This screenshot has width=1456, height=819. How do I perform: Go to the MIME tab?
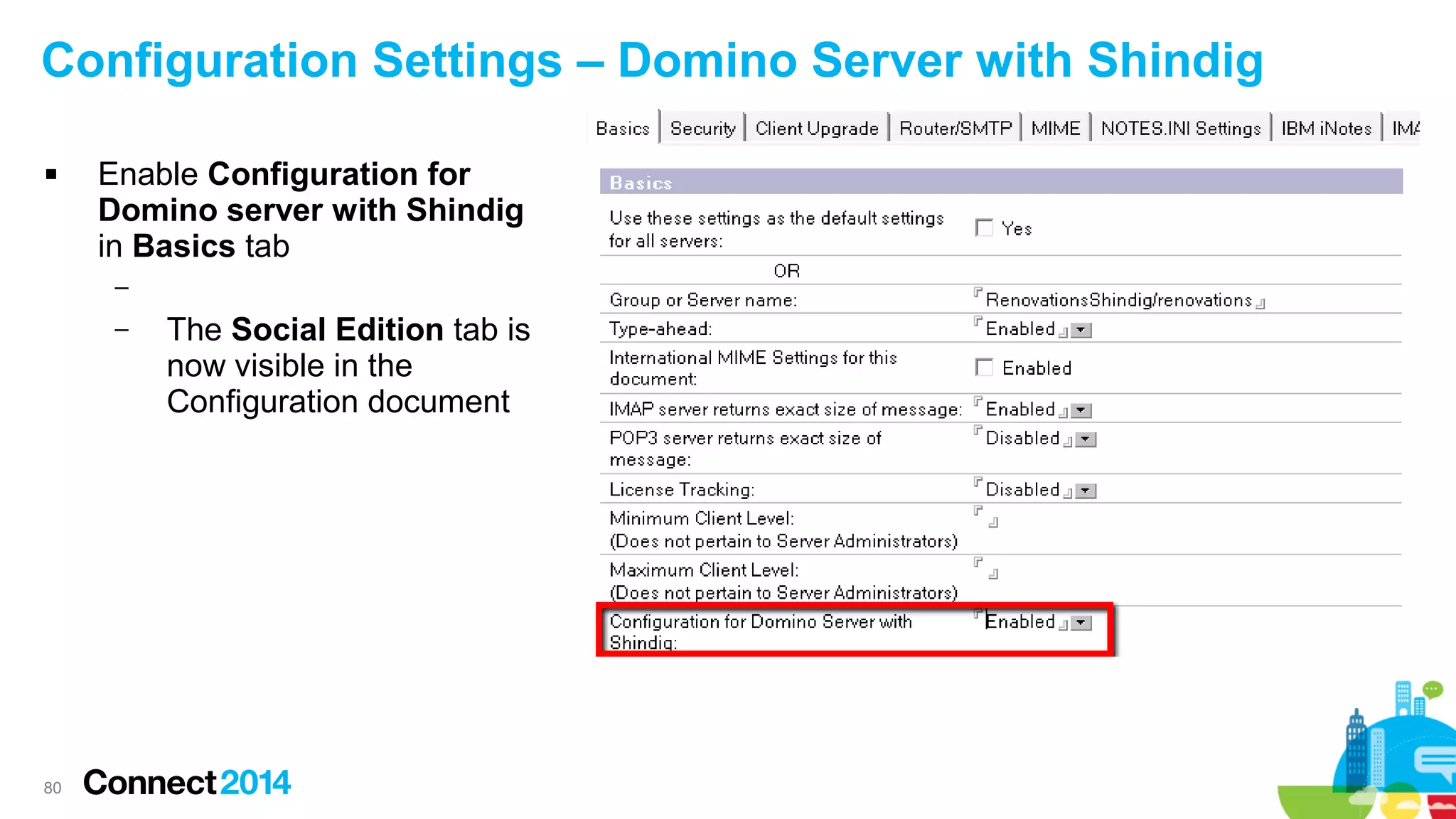tap(1056, 128)
